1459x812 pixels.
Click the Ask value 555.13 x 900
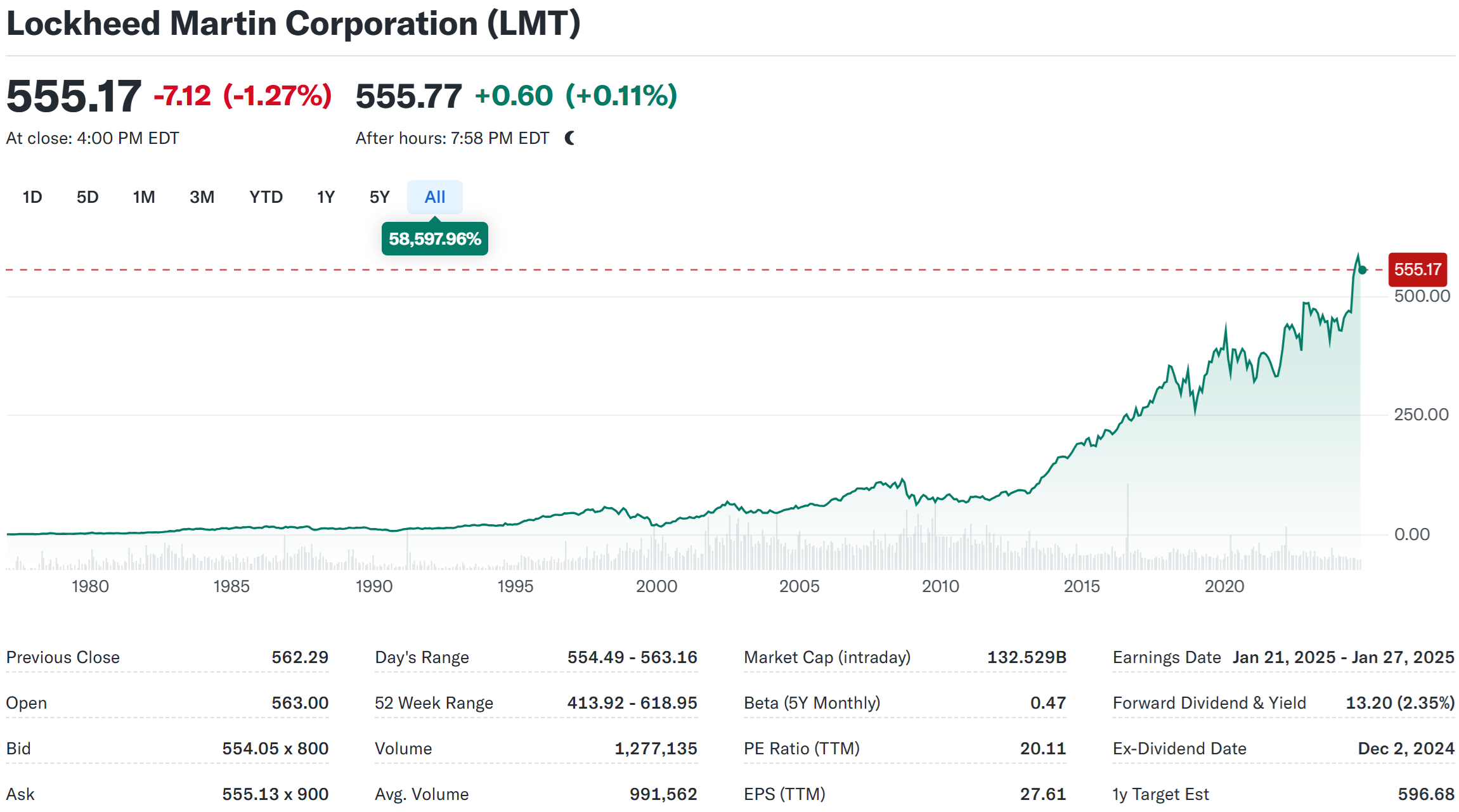[x=275, y=794]
